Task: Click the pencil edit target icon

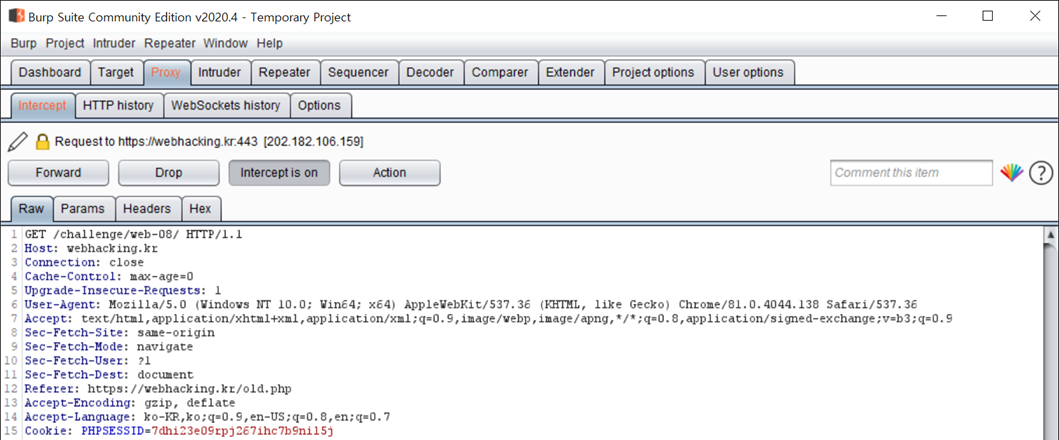Action: [x=18, y=142]
